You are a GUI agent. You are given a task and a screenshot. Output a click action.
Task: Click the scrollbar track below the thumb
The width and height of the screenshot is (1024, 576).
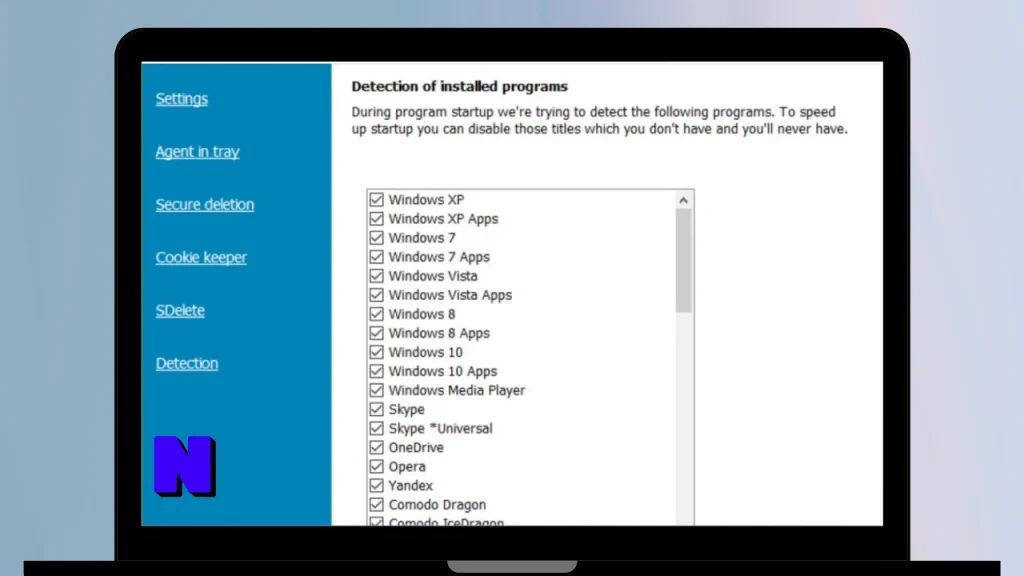pos(683,418)
